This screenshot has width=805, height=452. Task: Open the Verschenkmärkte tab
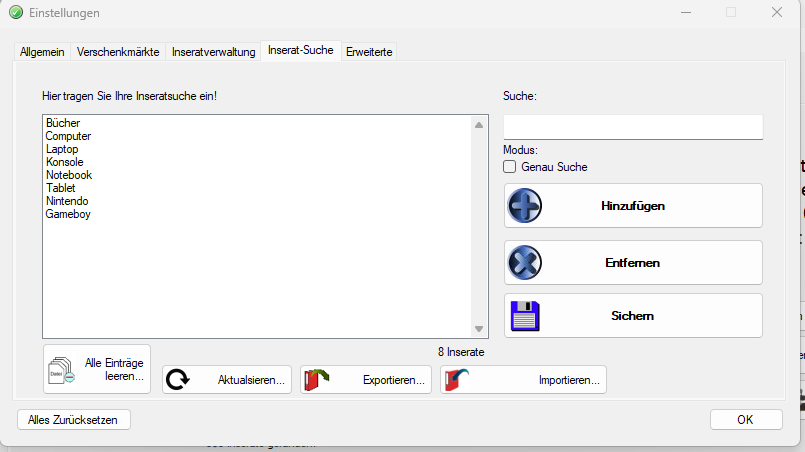tap(117, 51)
